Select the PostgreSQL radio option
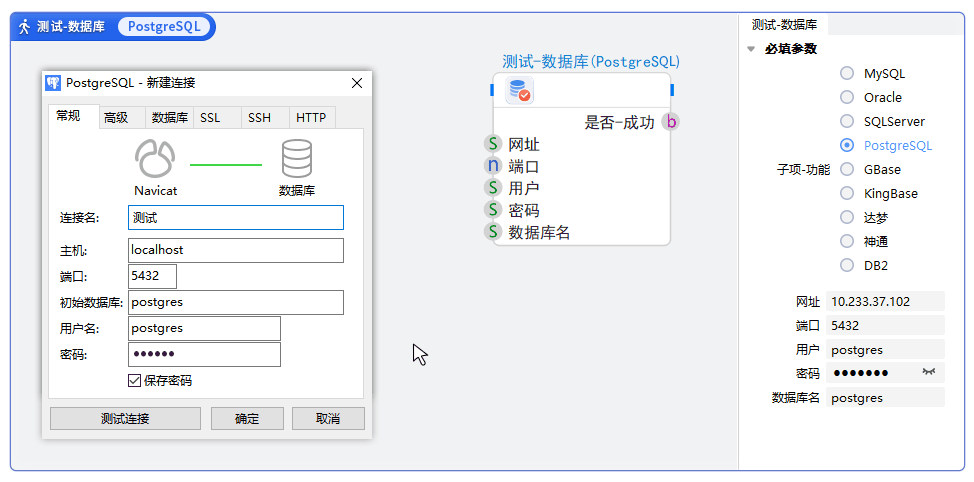The height and width of the screenshot is (482, 974). point(847,145)
